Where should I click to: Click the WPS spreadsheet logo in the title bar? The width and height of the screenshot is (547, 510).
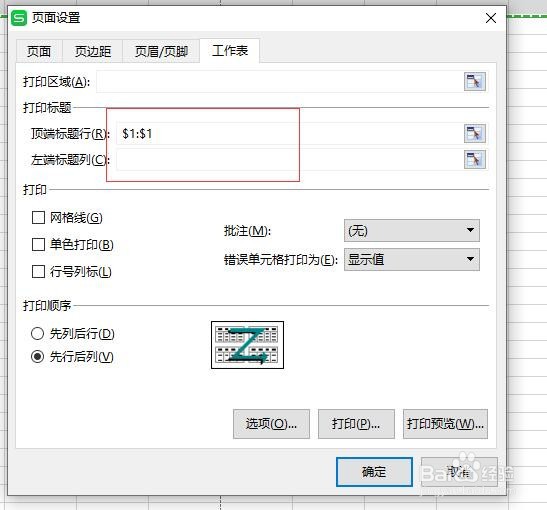click(x=19, y=18)
